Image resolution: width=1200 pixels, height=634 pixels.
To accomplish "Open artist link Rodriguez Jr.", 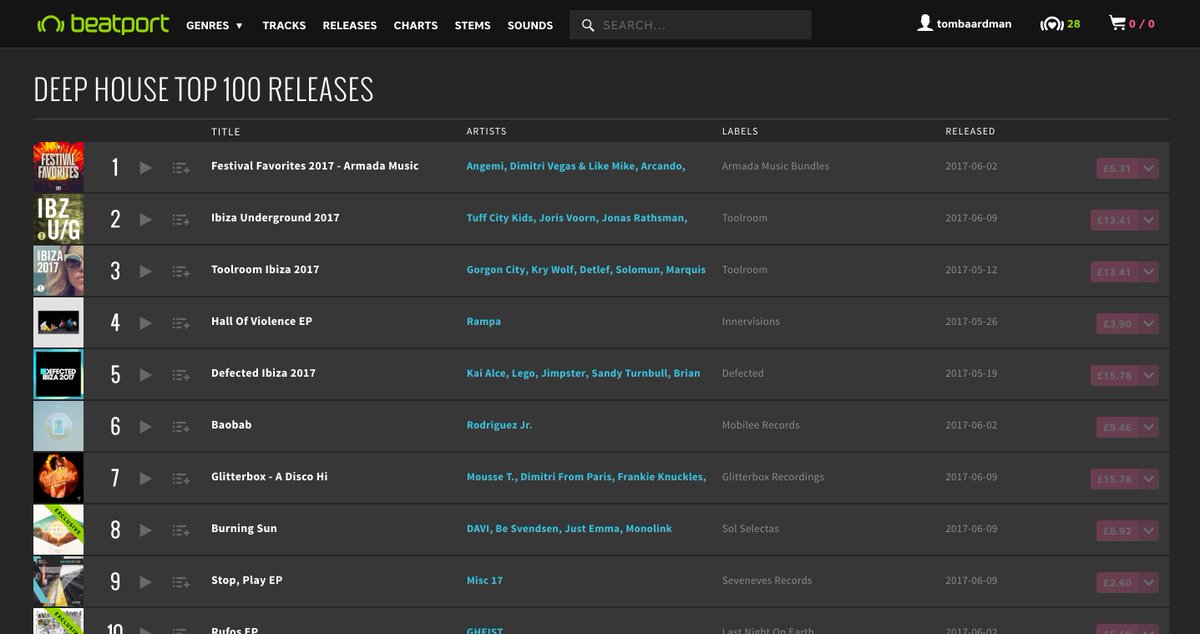I will 499,425.
